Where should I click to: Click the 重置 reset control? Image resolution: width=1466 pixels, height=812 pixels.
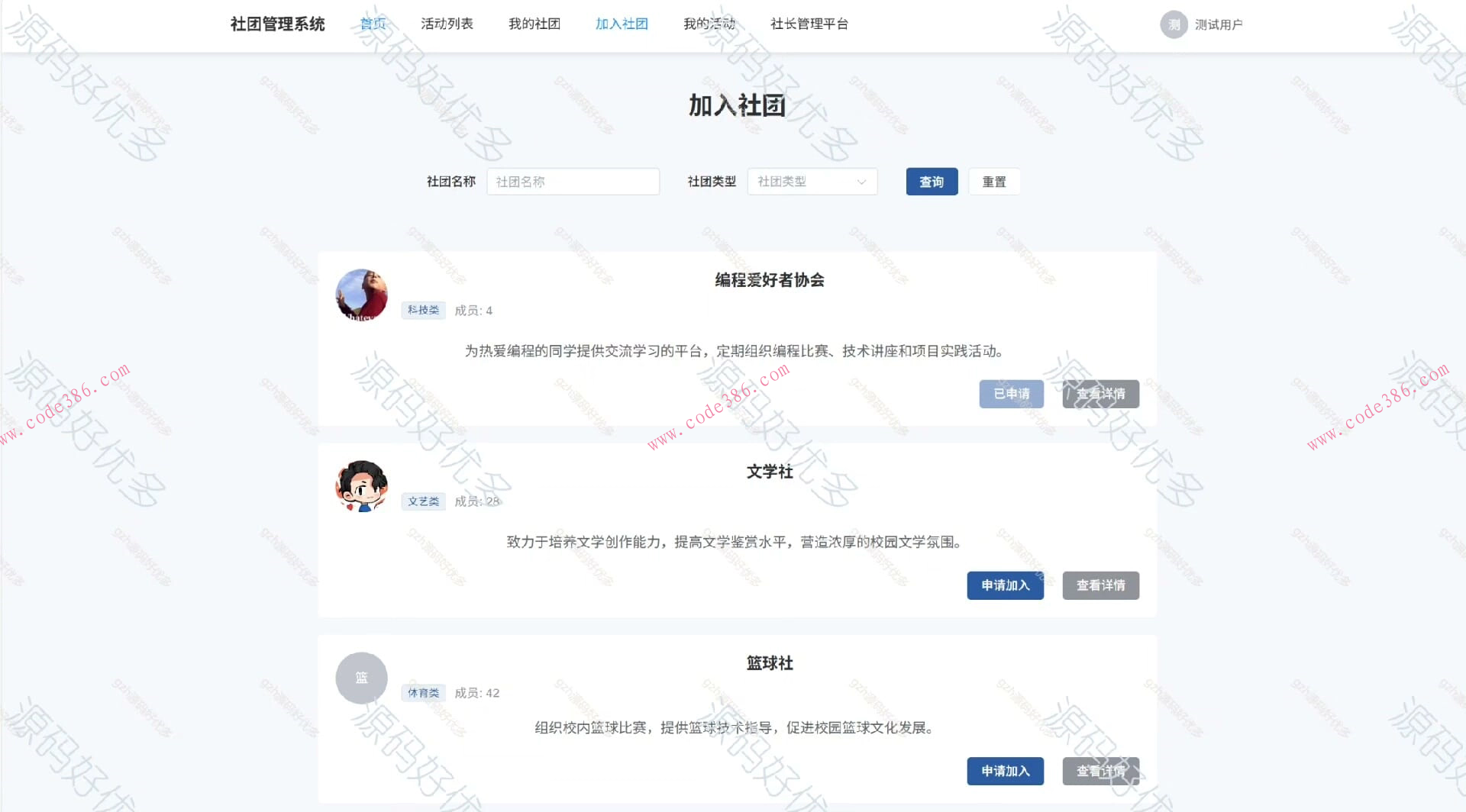click(993, 182)
